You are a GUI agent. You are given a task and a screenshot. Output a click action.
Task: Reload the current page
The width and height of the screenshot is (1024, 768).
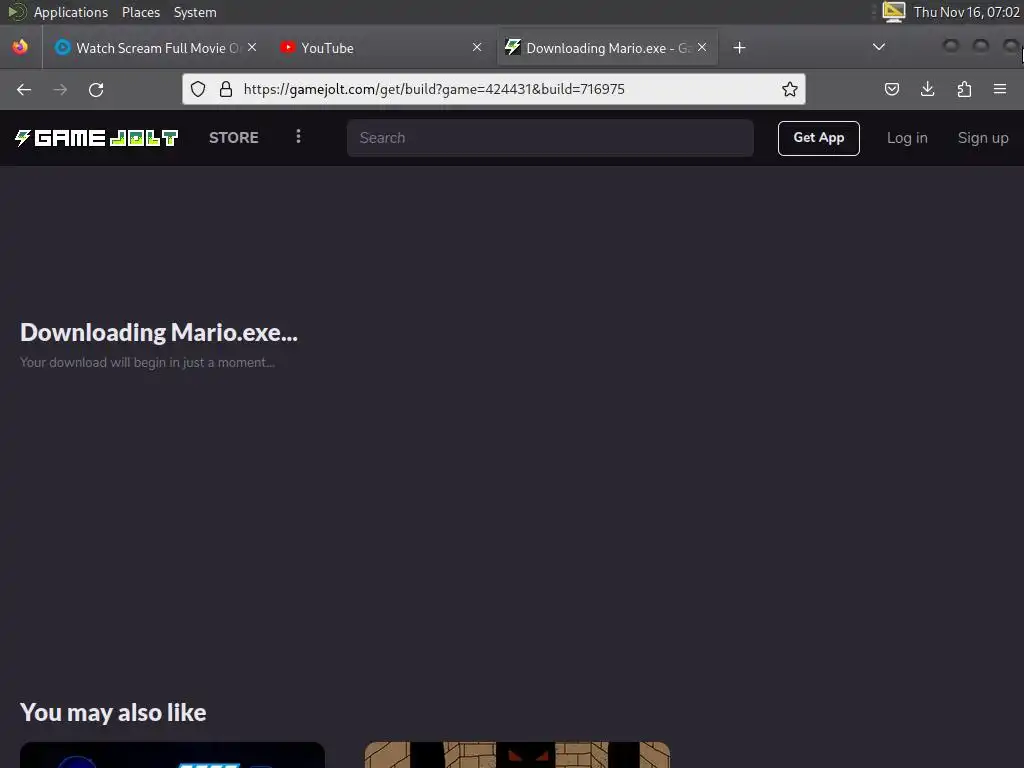[x=96, y=89]
